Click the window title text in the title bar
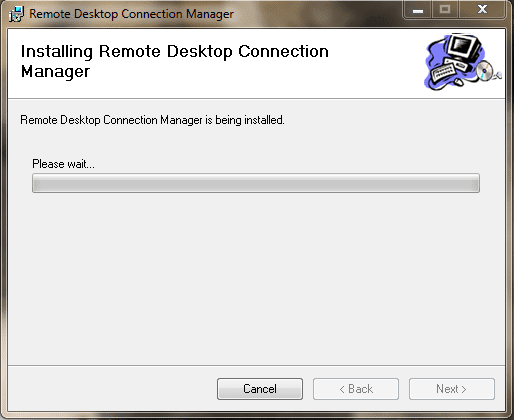Viewport: 514px width, 420px height. pyautogui.click(x=131, y=14)
